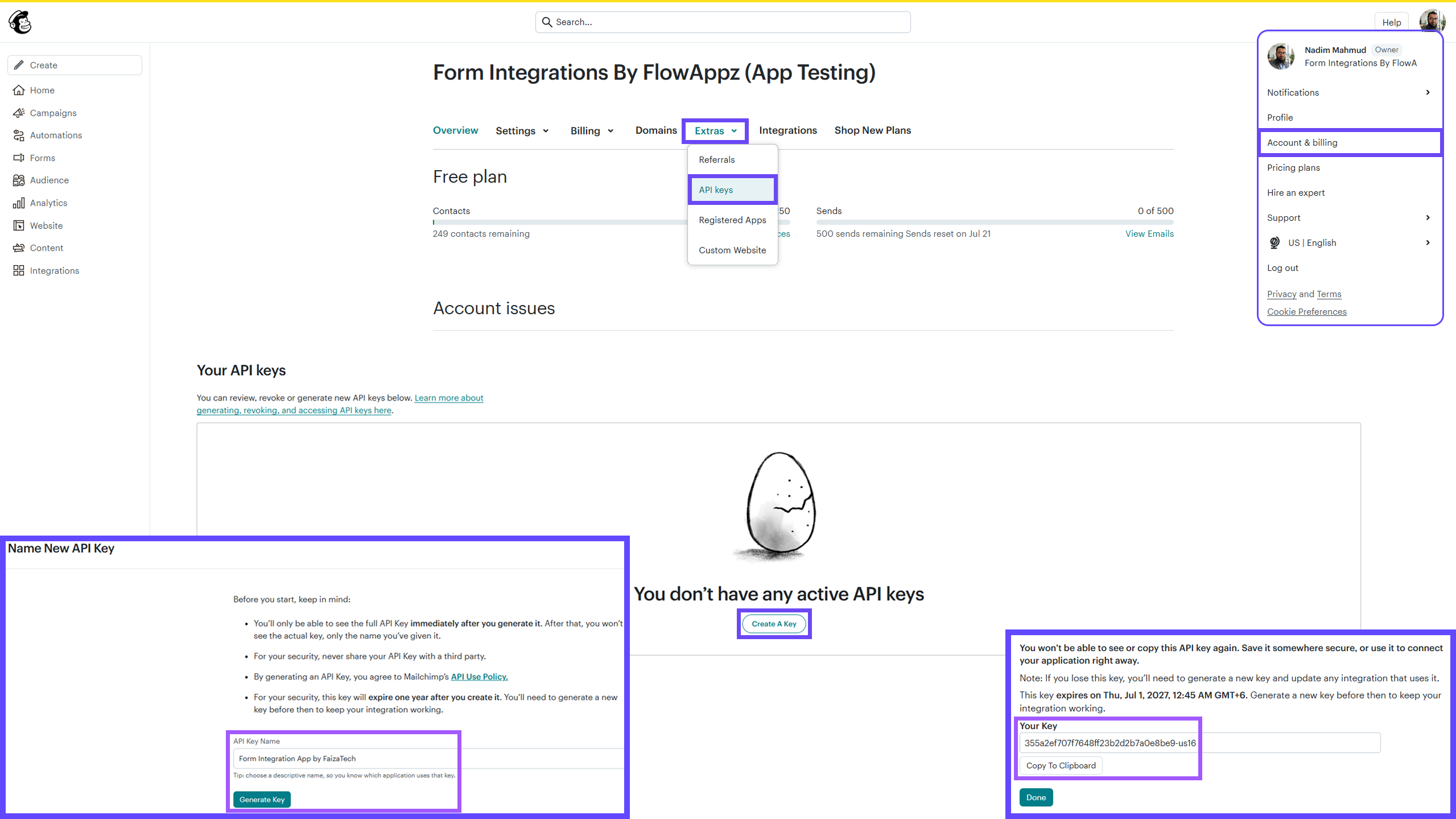Viewport: 1456px width, 819px height.
Task: Click the Home house icon
Action: click(x=19, y=90)
